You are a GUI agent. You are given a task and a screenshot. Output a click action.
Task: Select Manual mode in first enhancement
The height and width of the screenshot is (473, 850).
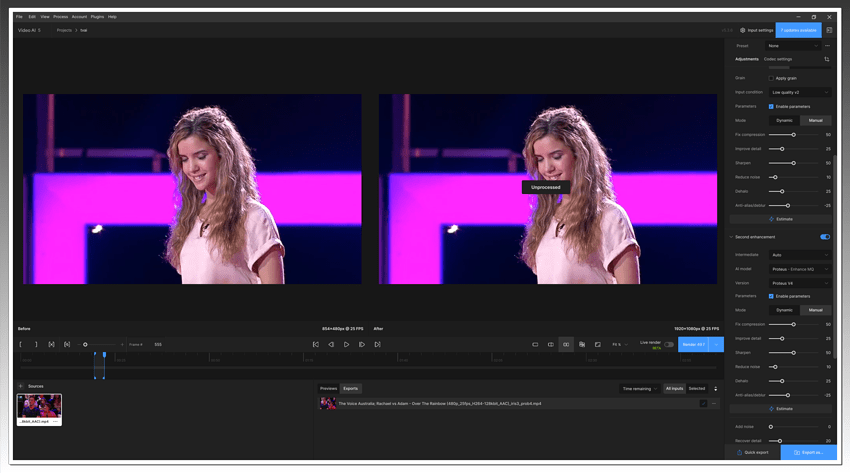(x=815, y=120)
